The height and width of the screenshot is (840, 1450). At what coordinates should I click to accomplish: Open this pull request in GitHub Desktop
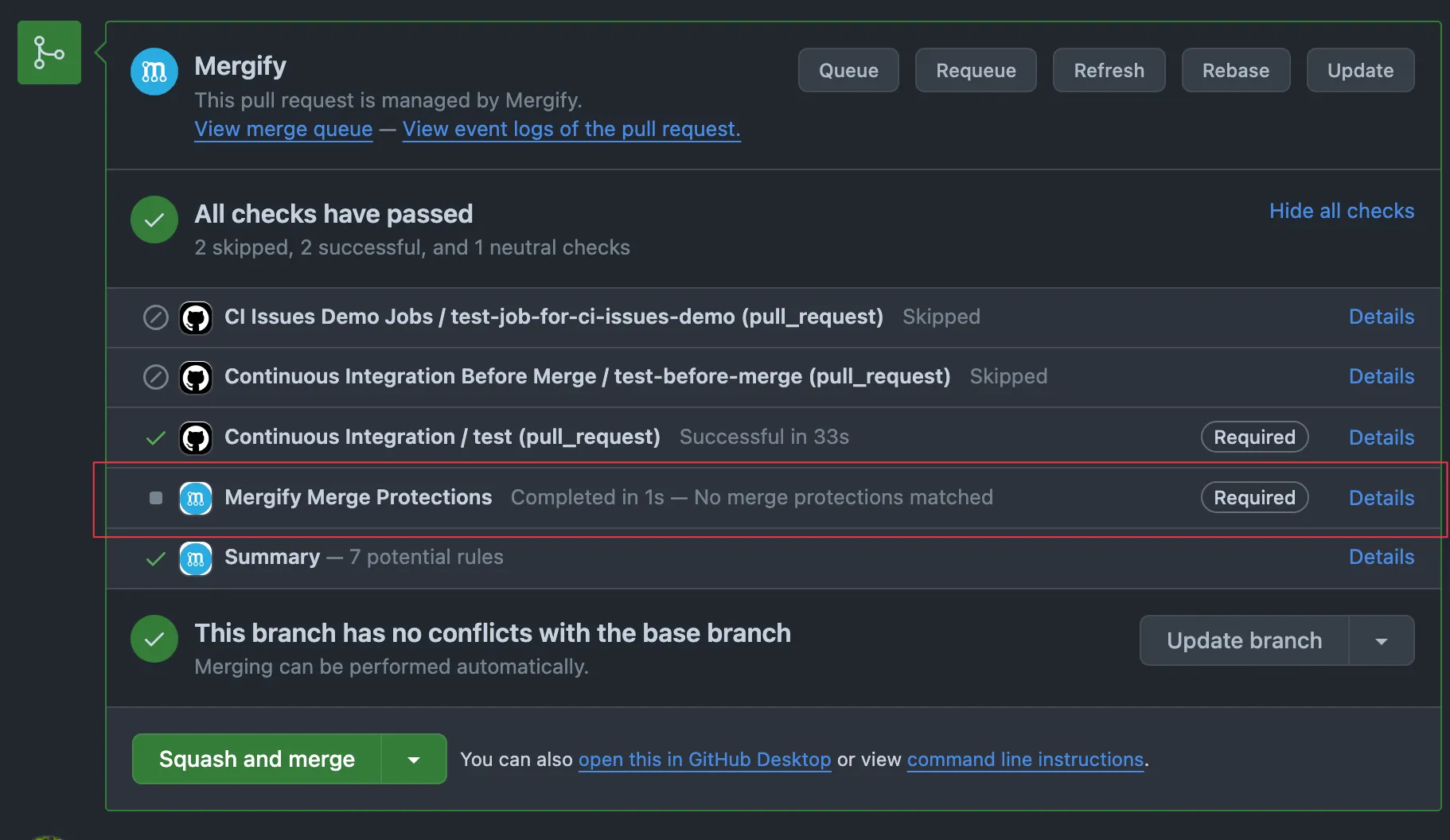(x=704, y=760)
